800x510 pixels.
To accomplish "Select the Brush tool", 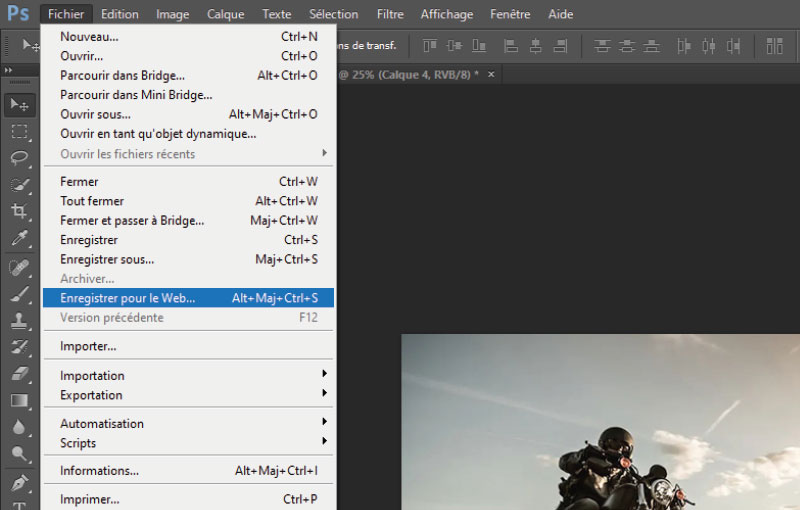I will (19, 294).
